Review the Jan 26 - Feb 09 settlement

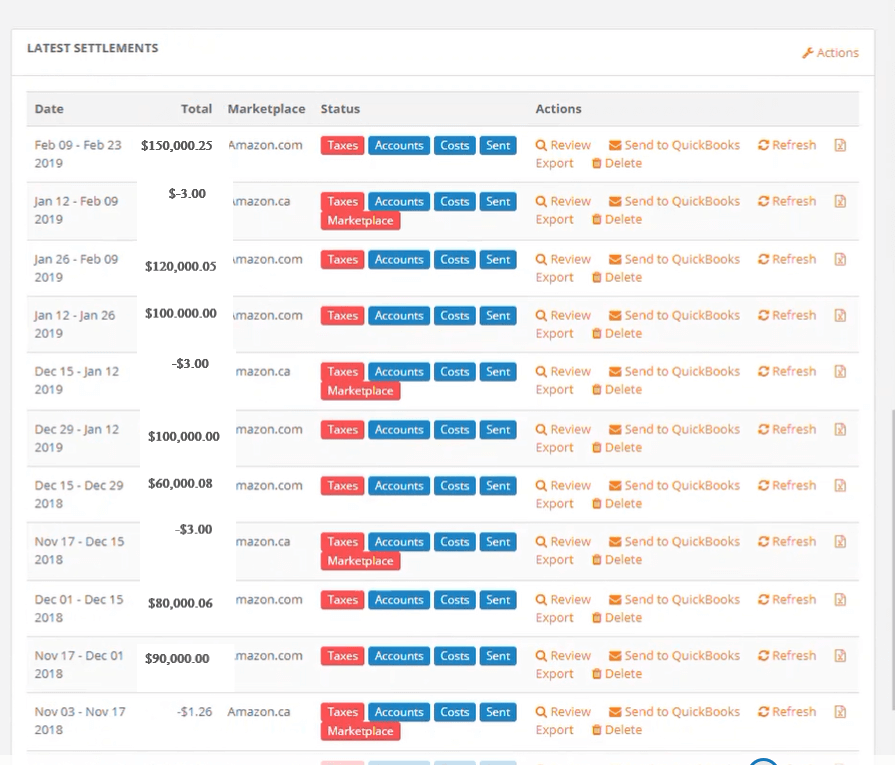(563, 259)
